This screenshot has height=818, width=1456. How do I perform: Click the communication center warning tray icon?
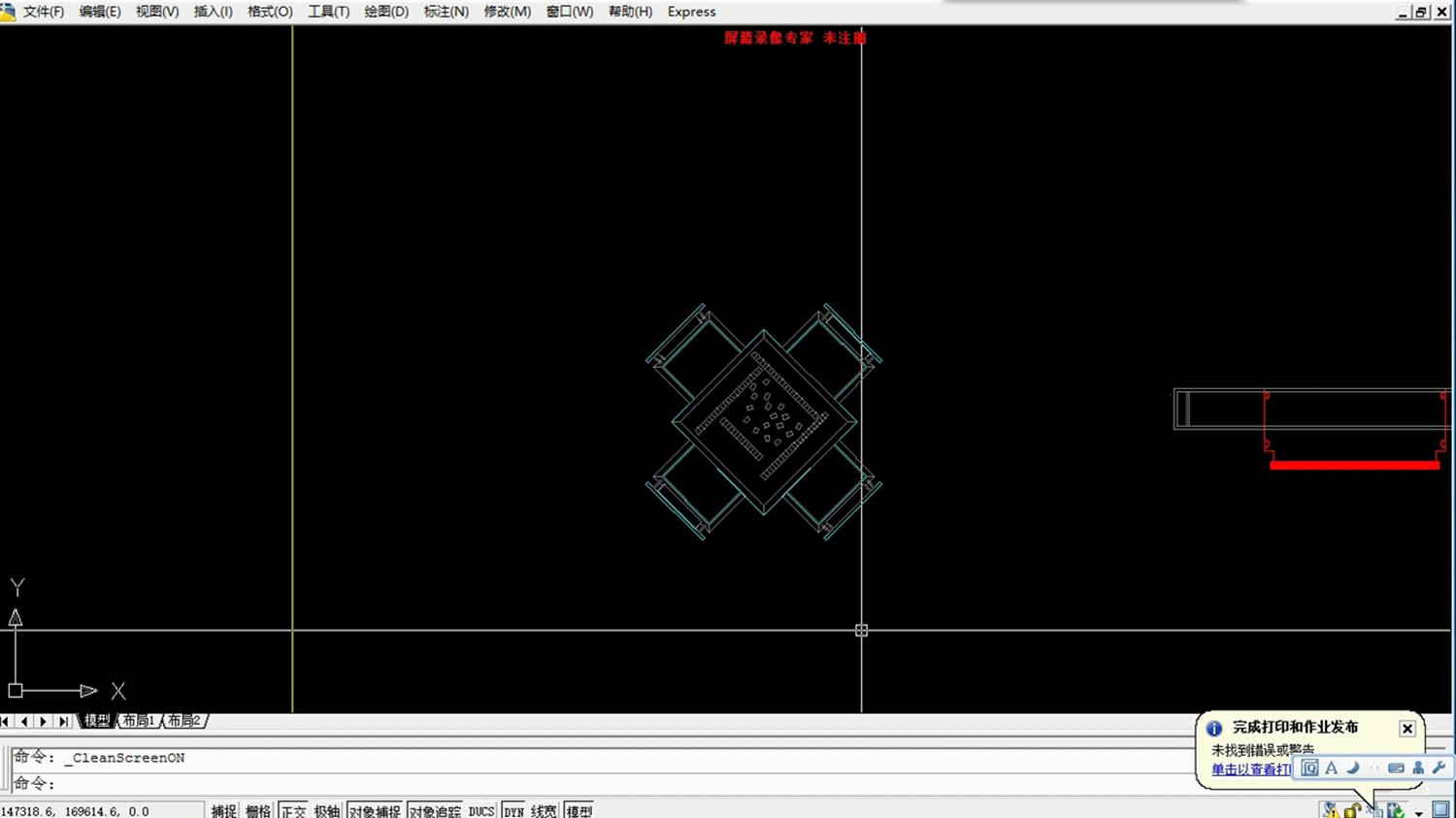[1330, 810]
